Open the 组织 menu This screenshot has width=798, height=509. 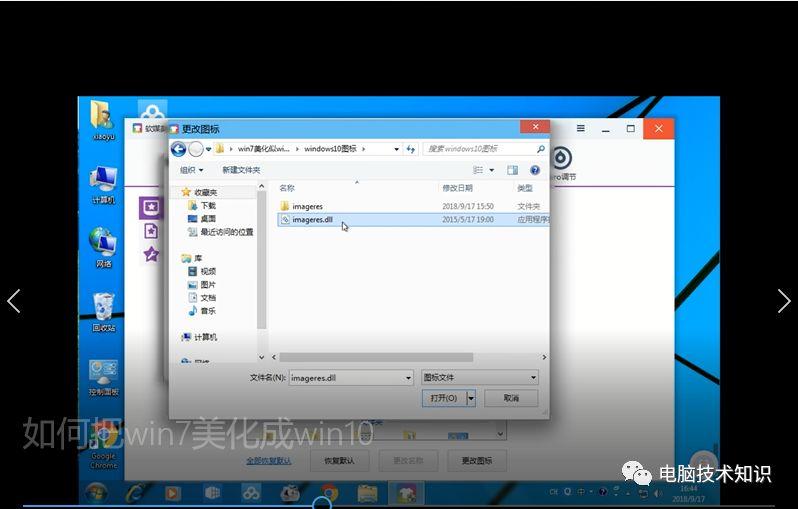point(191,169)
